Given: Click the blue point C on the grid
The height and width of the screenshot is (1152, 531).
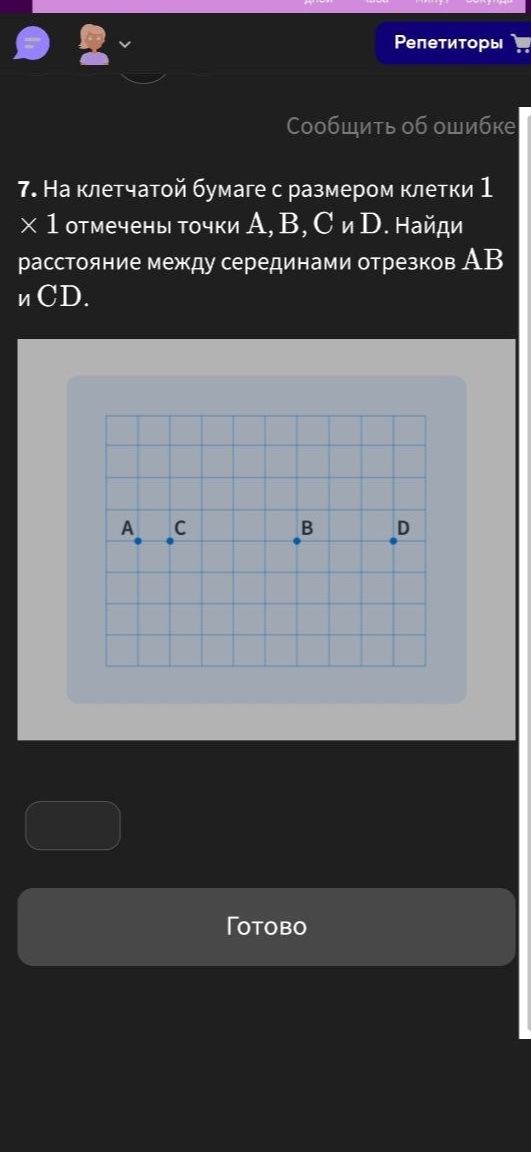Looking at the screenshot, I should 170,541.
